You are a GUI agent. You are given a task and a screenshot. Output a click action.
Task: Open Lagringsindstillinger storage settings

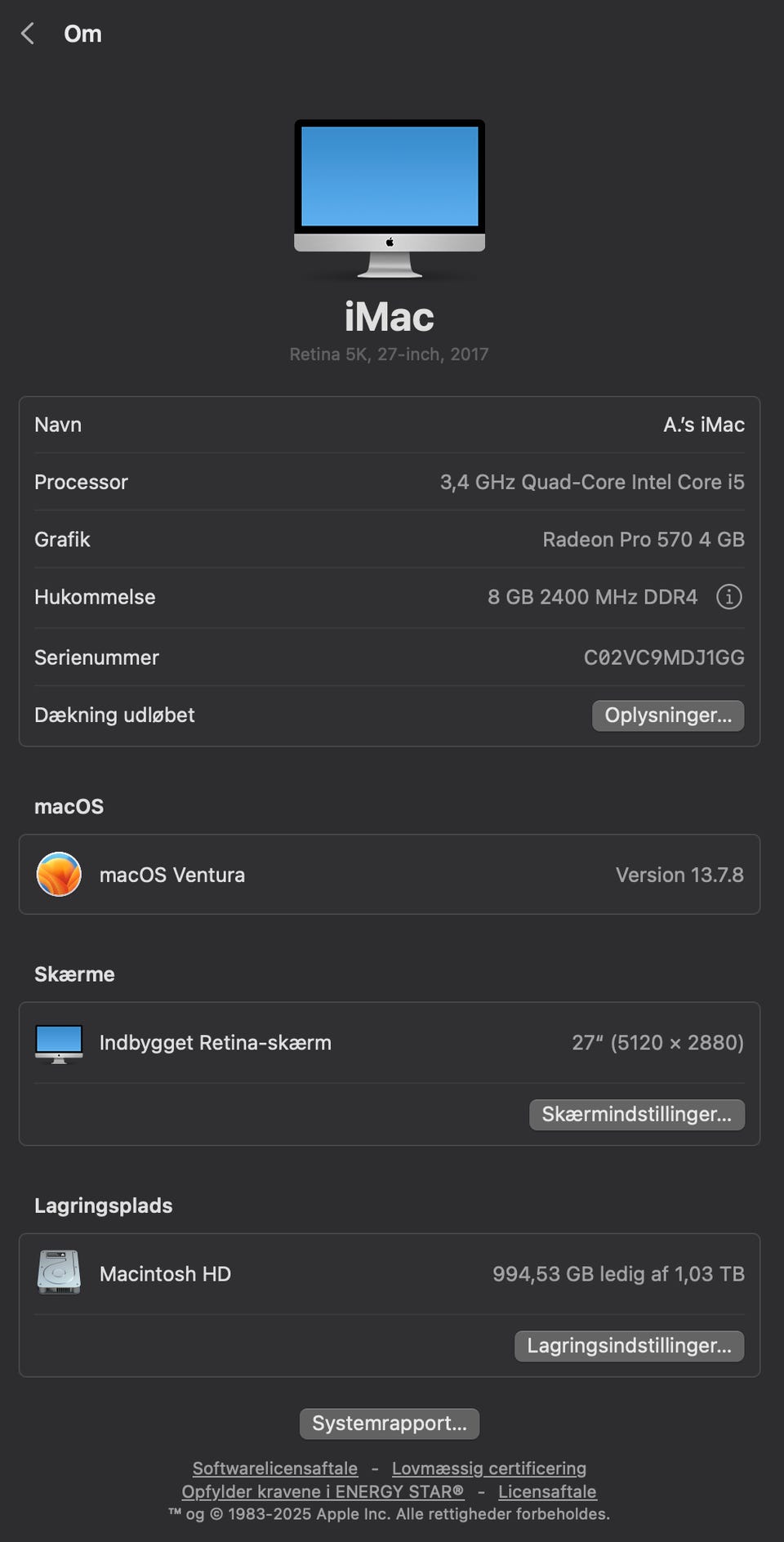(x=629, y=1346)
